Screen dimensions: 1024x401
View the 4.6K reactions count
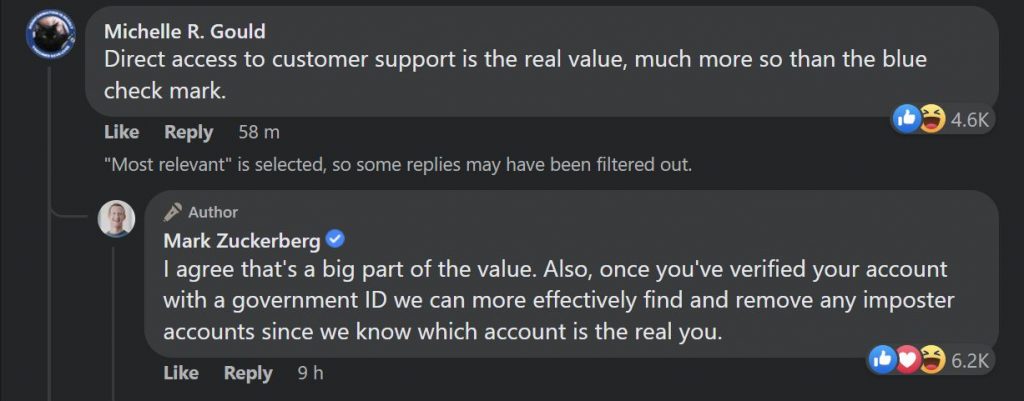click(x=969, y=120)
